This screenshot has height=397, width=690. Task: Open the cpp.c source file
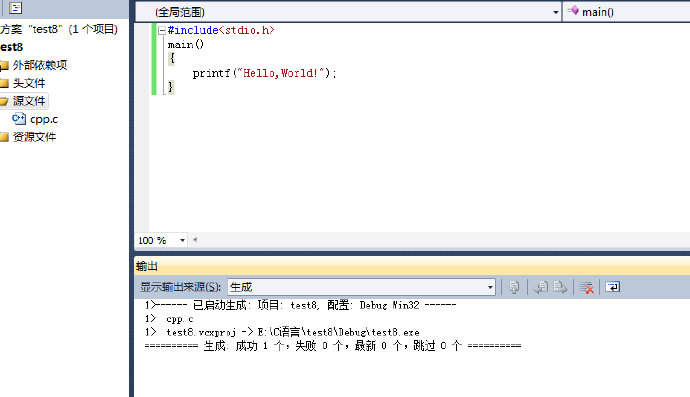[44, 119]
